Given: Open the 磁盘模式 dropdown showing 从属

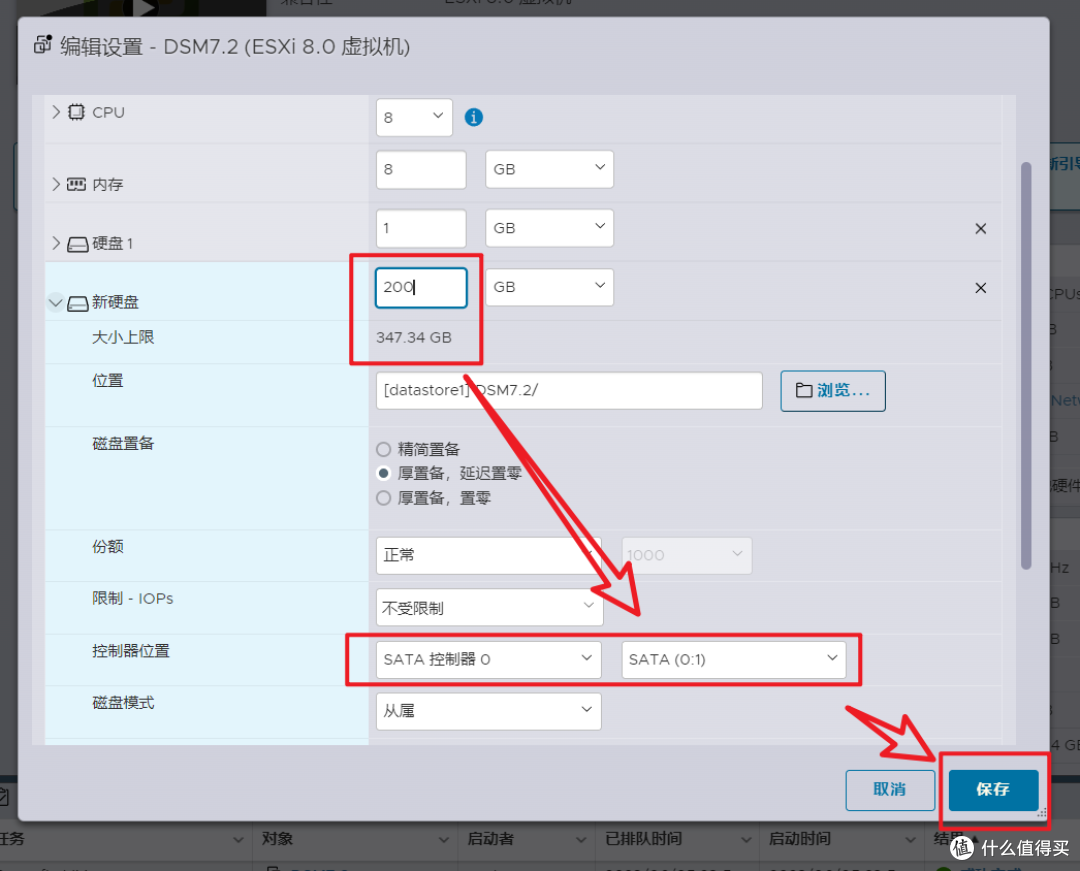Looking at the screenshot, I should pos(488,711).
